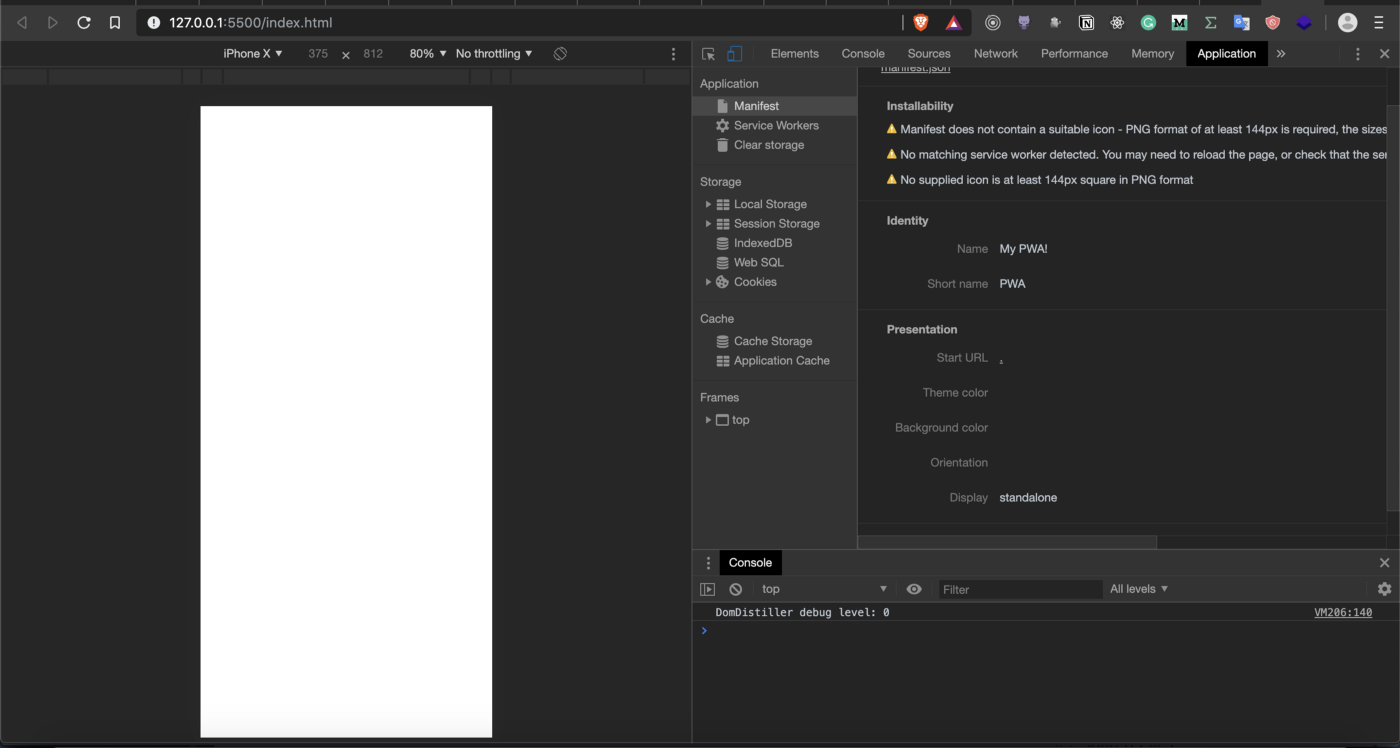
Task: Click the clear console icon
Action: coord(736,589)
